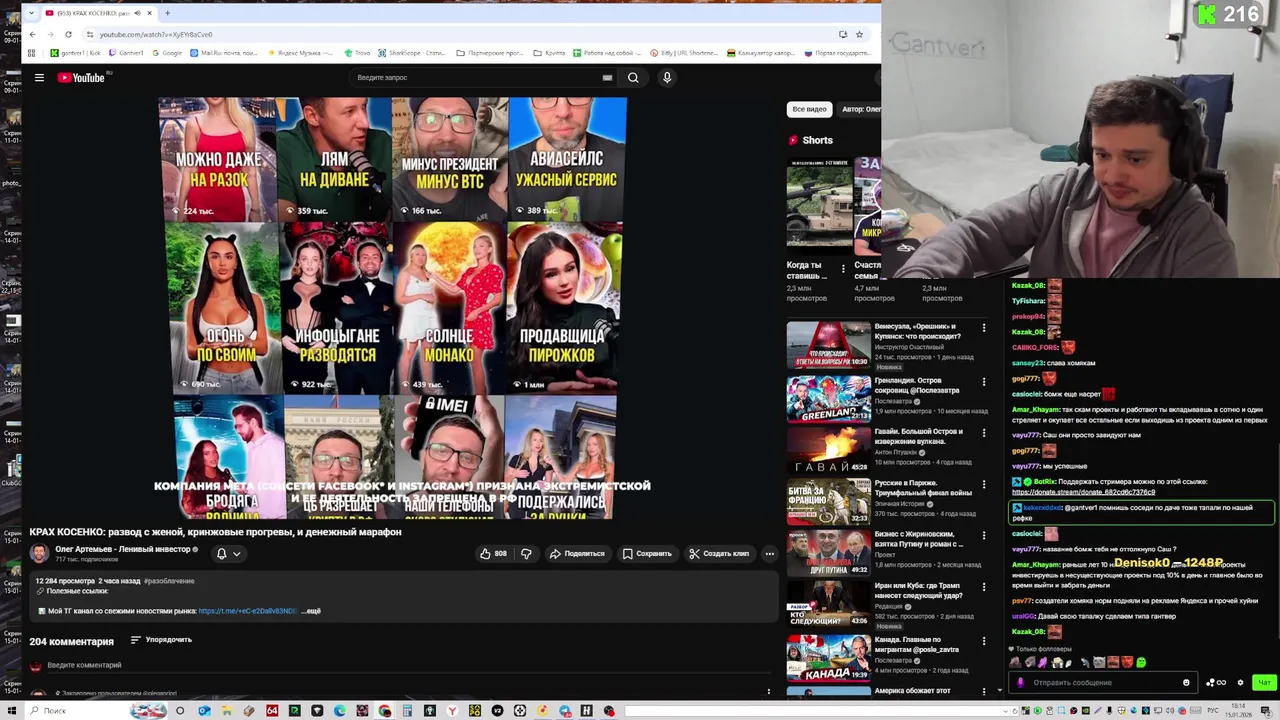This screenshot has height=720, width=1280.
Task: Open the Google bookmark
Action: coord(167,53)
